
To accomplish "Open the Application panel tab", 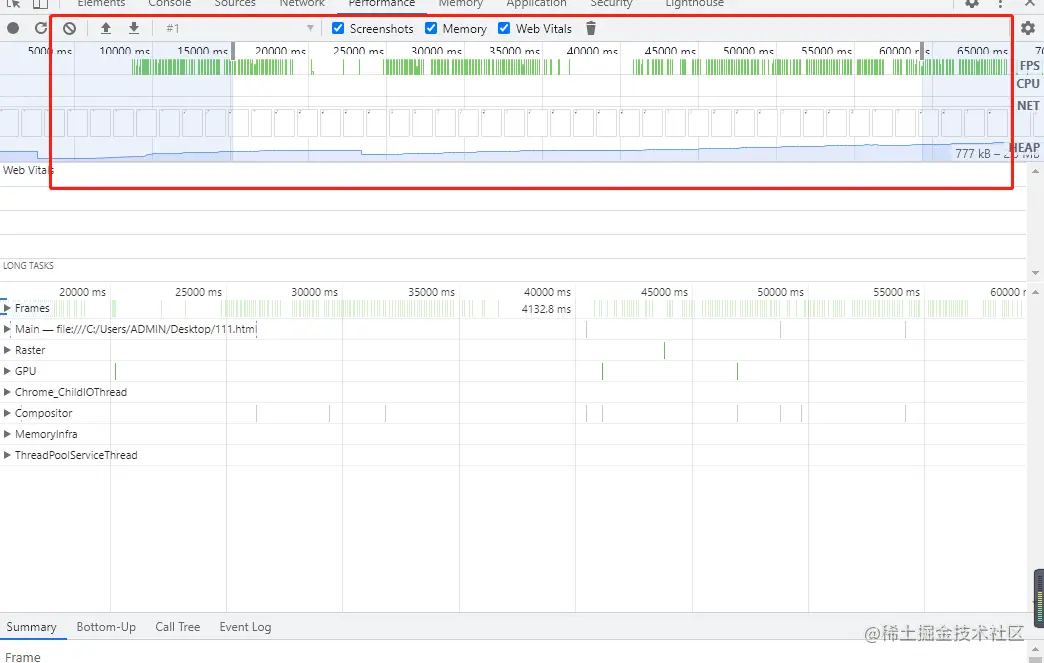I will [536, 3].
